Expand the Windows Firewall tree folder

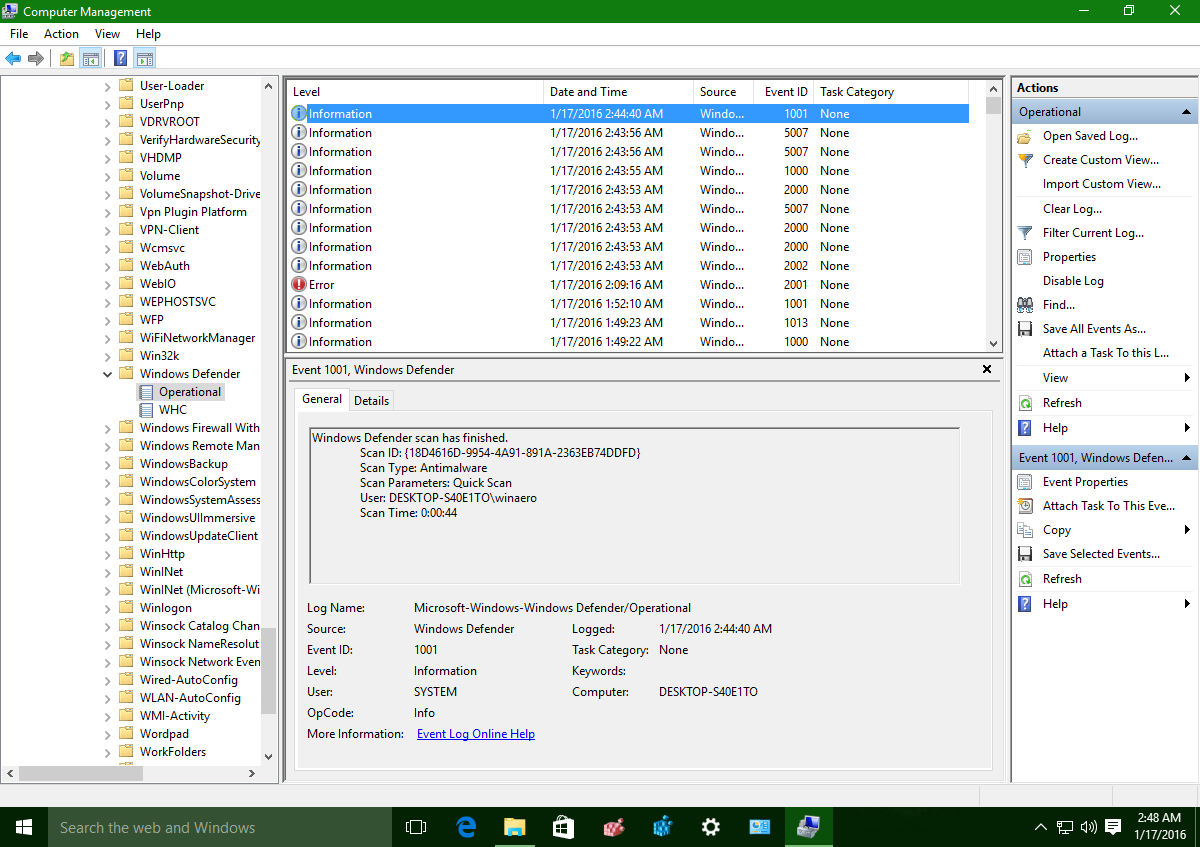point(108,428)
